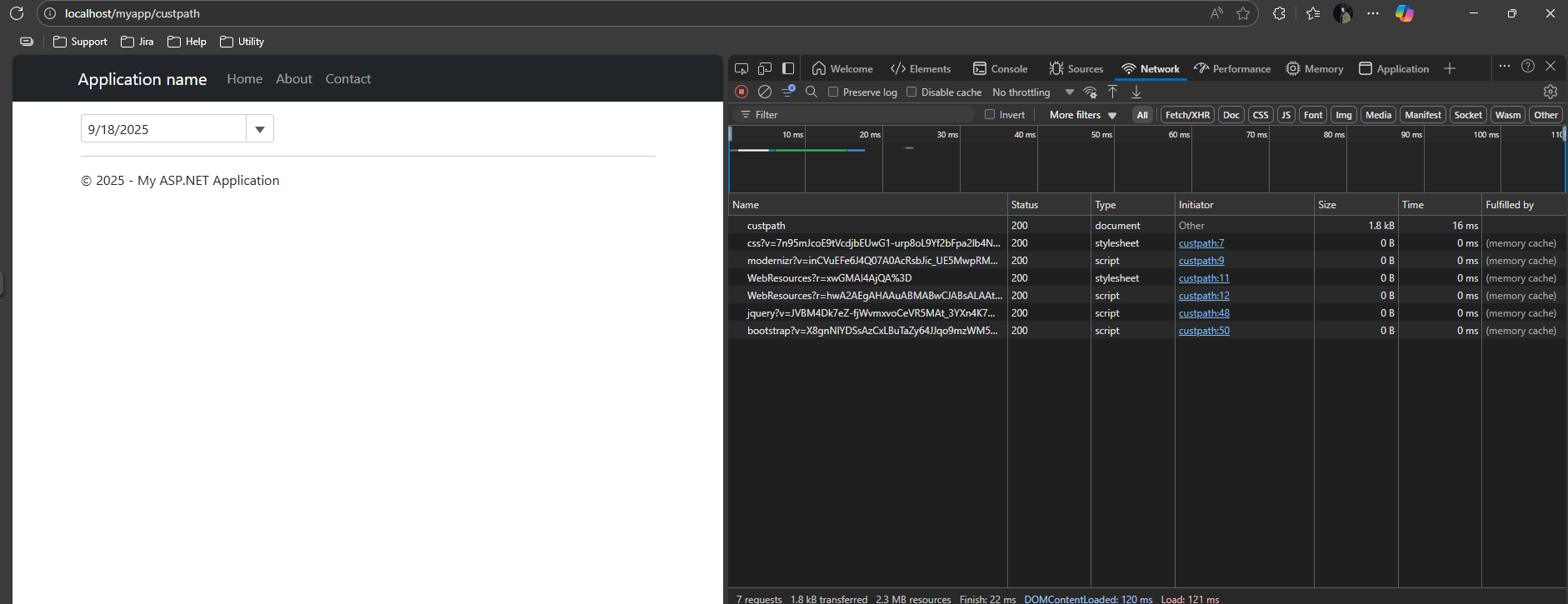The height and width of the screenshot is (604, 1568).
Task: Open DevTools help question mark icon
Action: [1528, 67]
